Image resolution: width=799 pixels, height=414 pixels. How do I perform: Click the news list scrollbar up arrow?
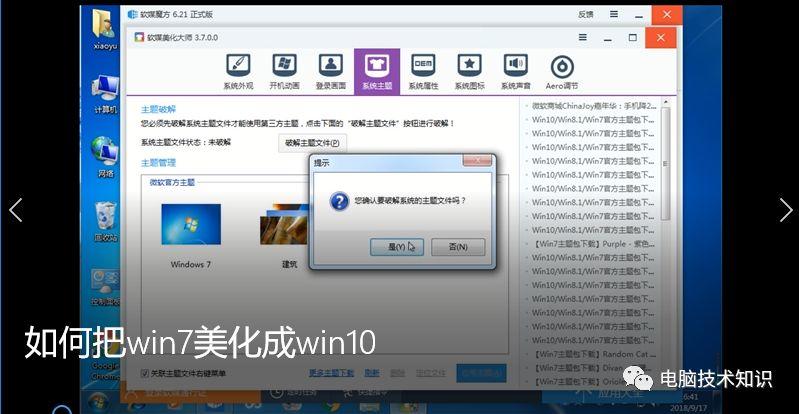[x=665, y=103]
